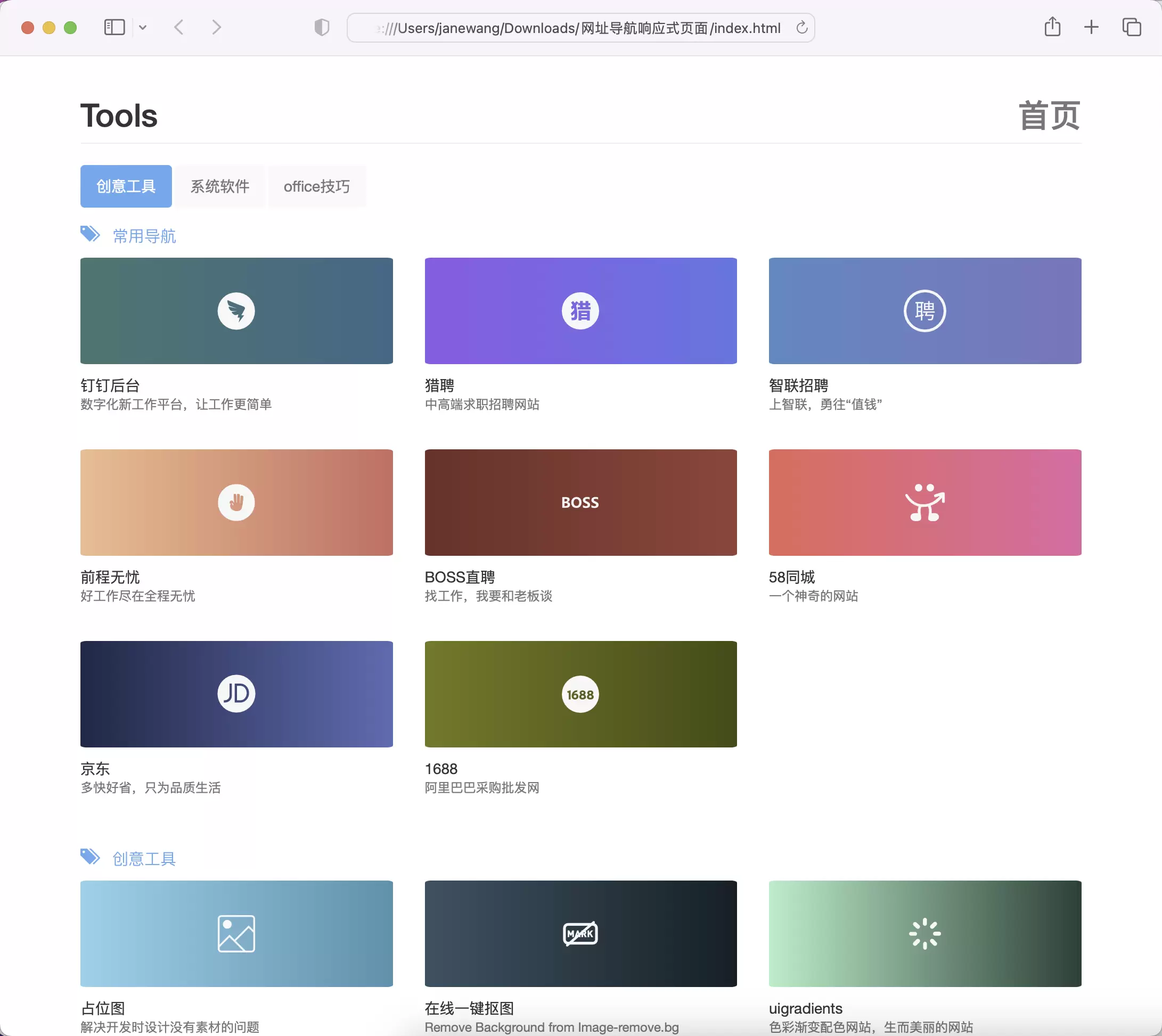This screenshot has width=1162, height=1036.
Task: Go forward with the Safari forward arrow
Action: tap(216, 27)
